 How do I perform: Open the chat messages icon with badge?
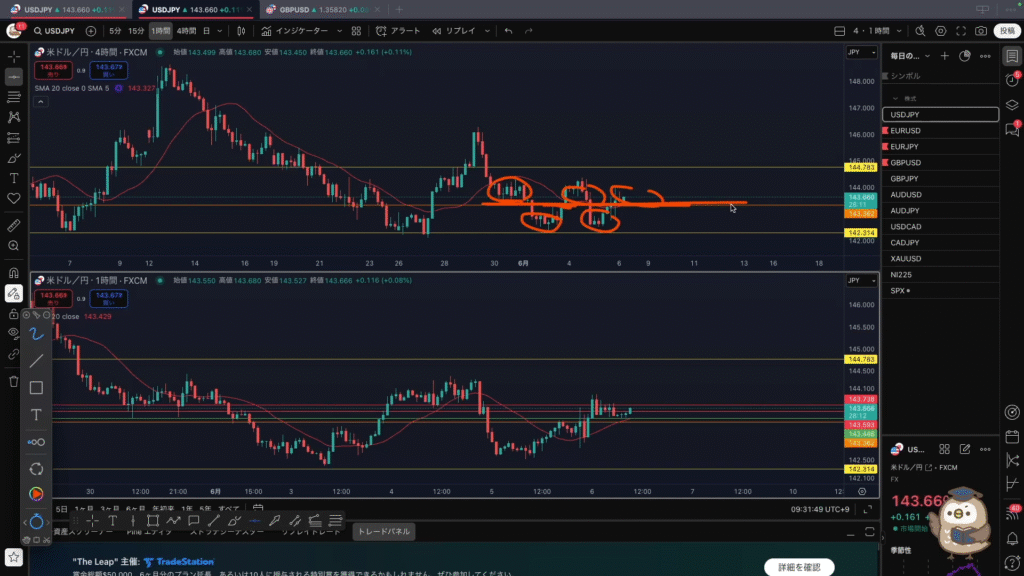[1012, 129]
